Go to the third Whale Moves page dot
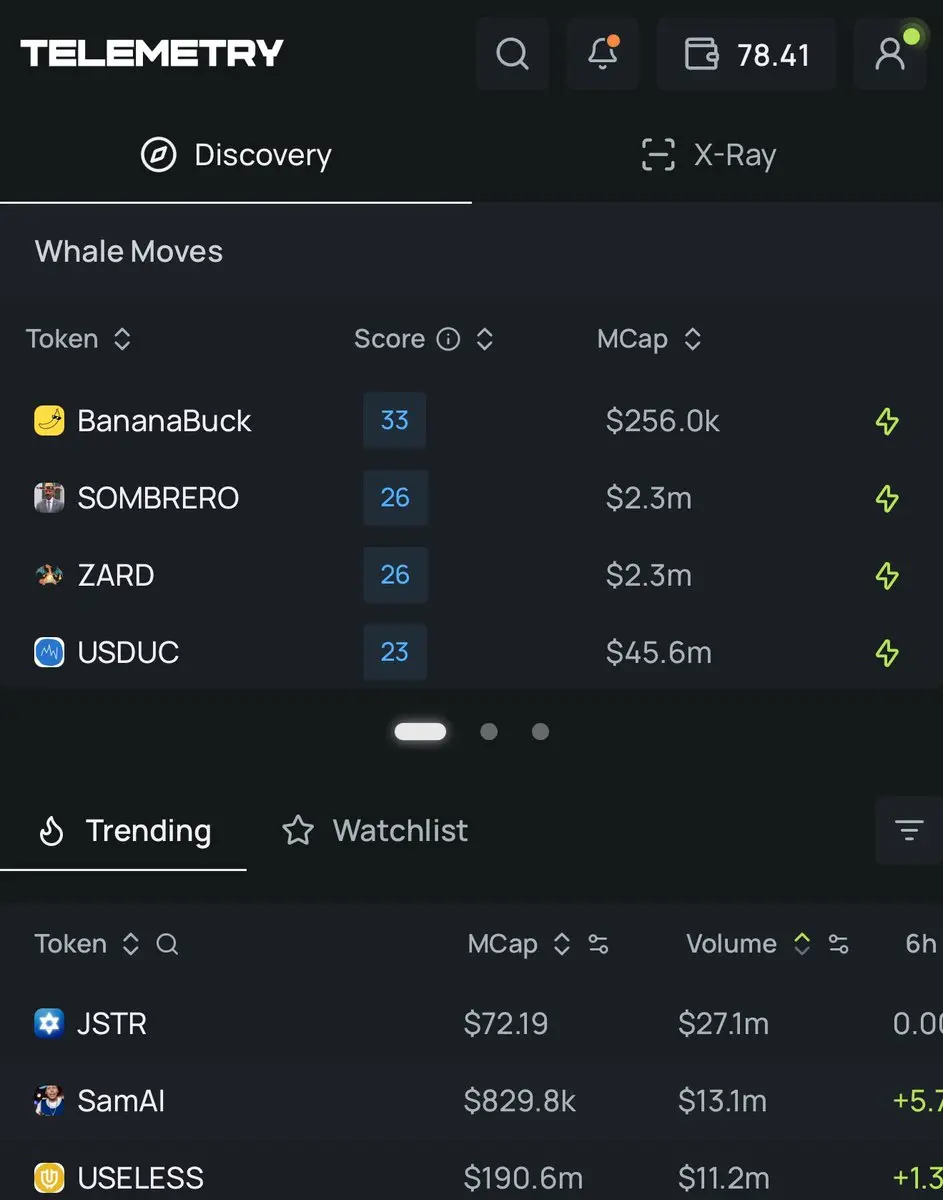 (x=540, y=732)
